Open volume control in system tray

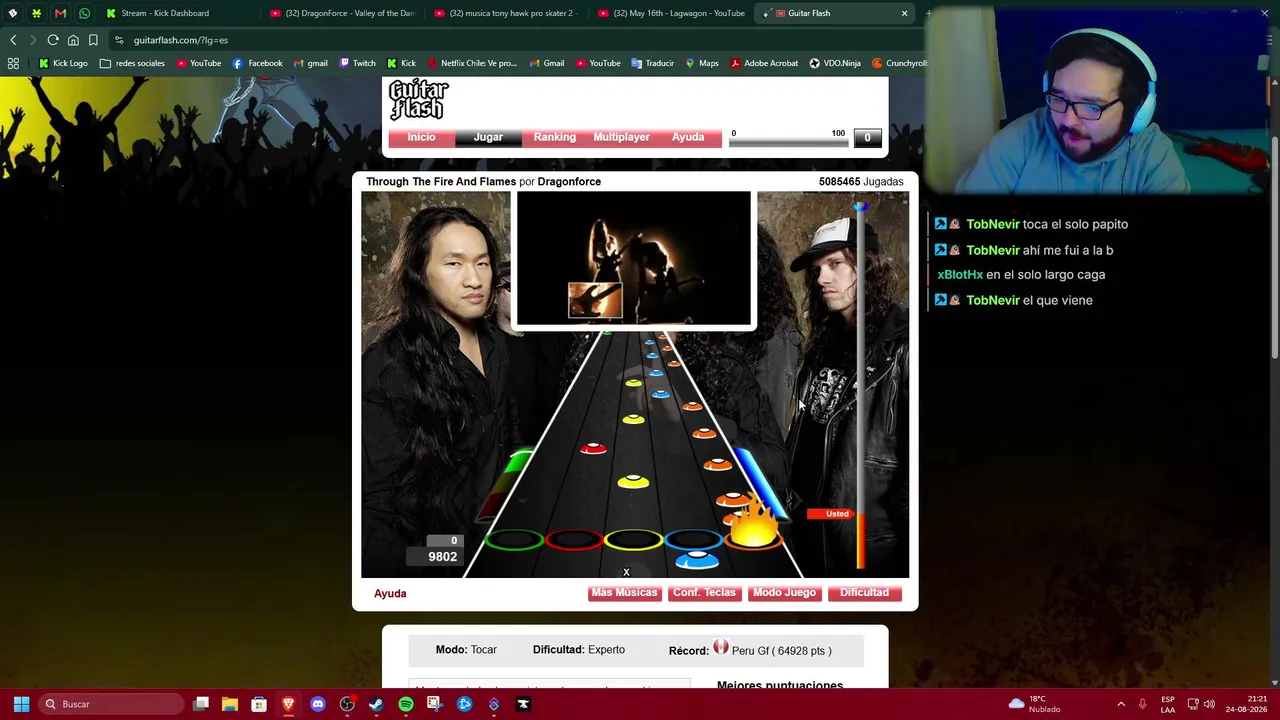coord(1209,704)
